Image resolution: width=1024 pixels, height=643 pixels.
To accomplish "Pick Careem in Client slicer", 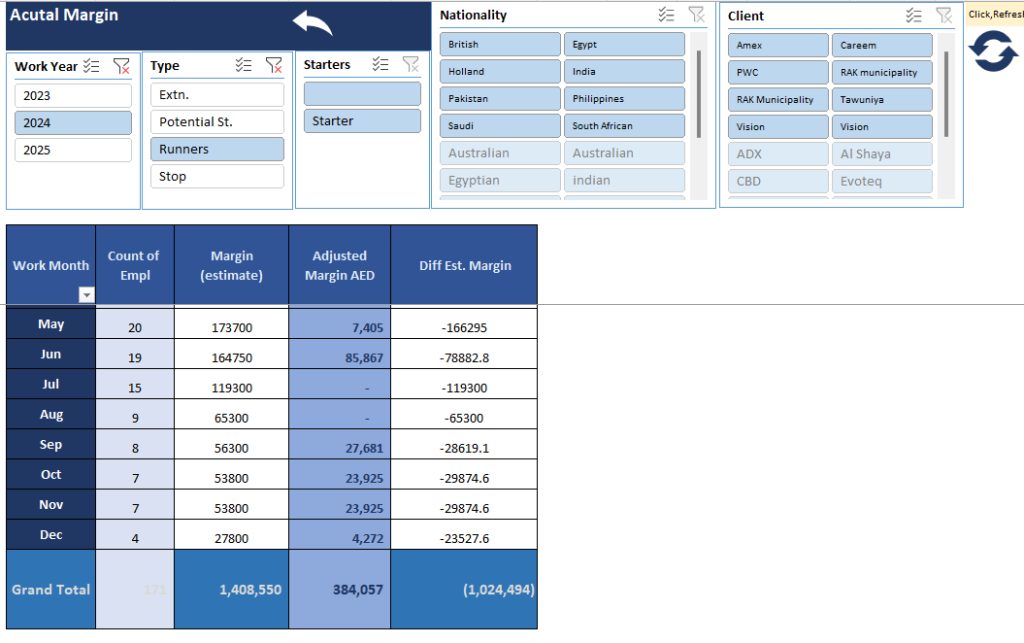I will tap(881, 46).
